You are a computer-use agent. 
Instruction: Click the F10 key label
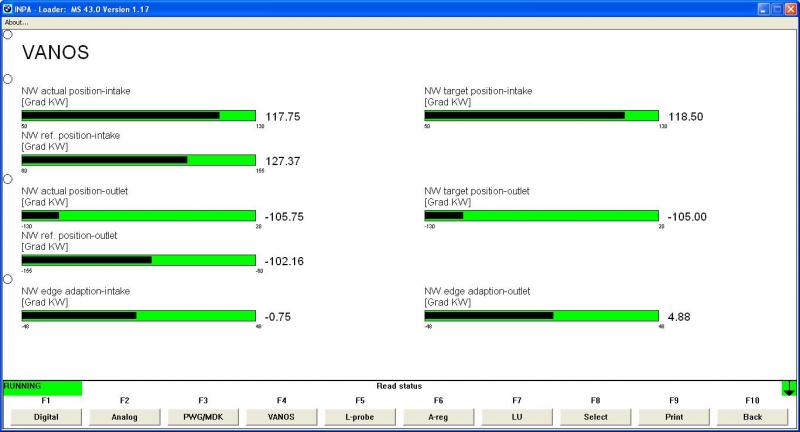[x=753, y=400]
